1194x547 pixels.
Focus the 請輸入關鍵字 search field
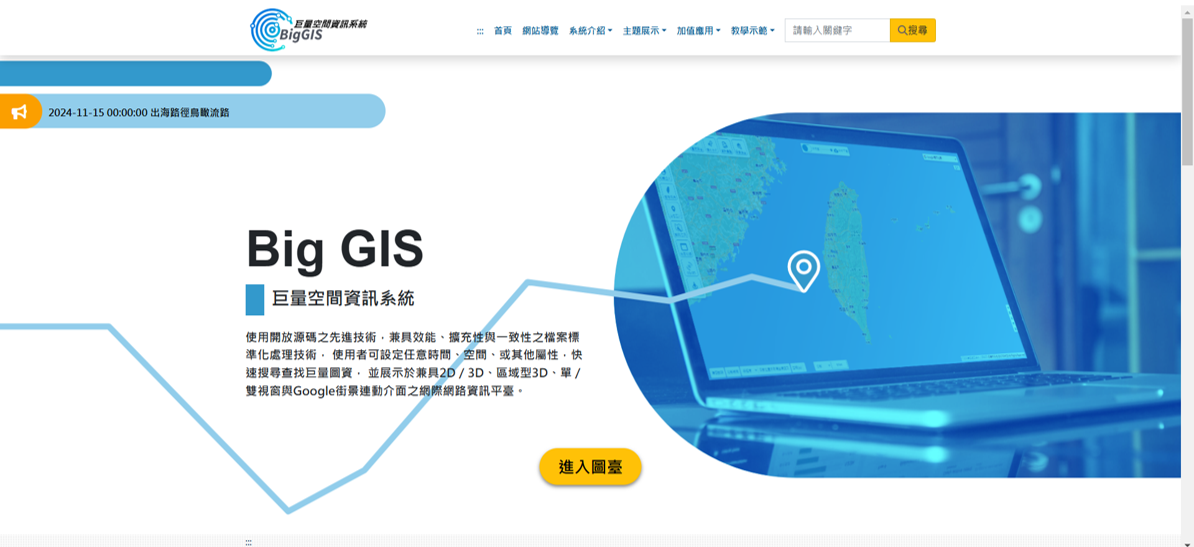[837, 30]
